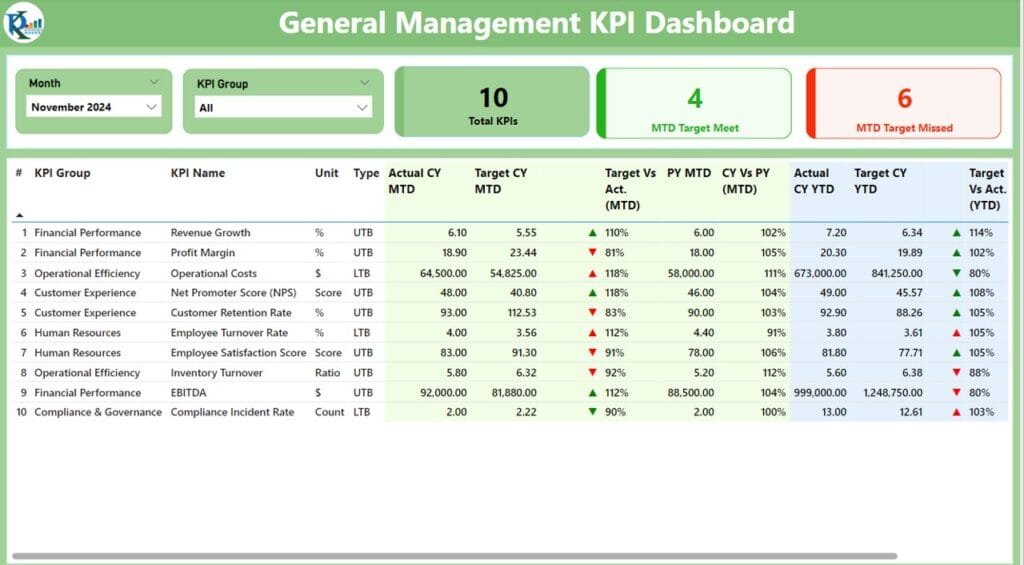Viewport: 1024px width, 565px height.
Task: Click the 841,250.00 Target CY YTD value
Action: [897, 273]
